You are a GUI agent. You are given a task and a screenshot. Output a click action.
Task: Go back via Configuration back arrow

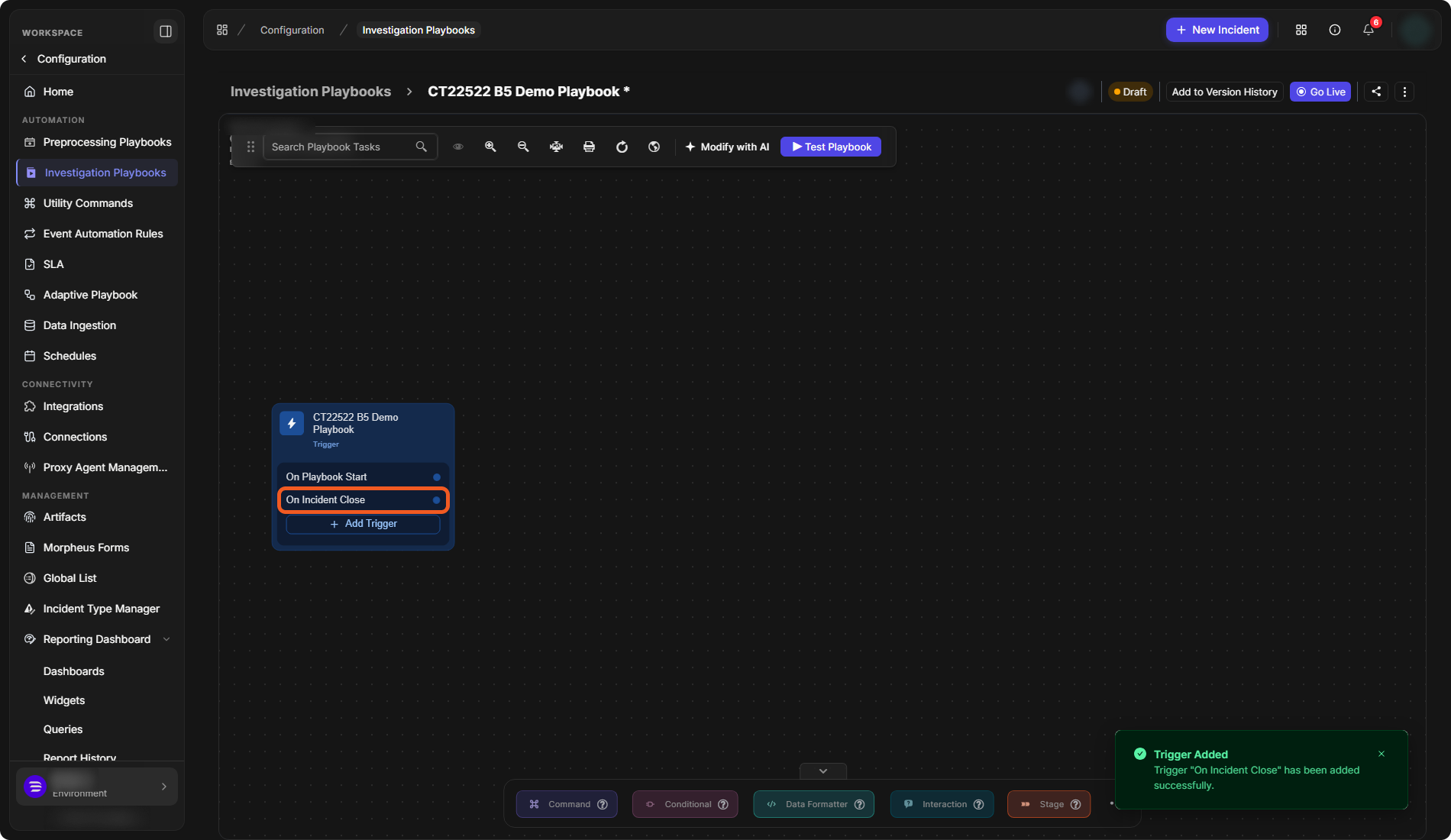(x=24, y=59)
